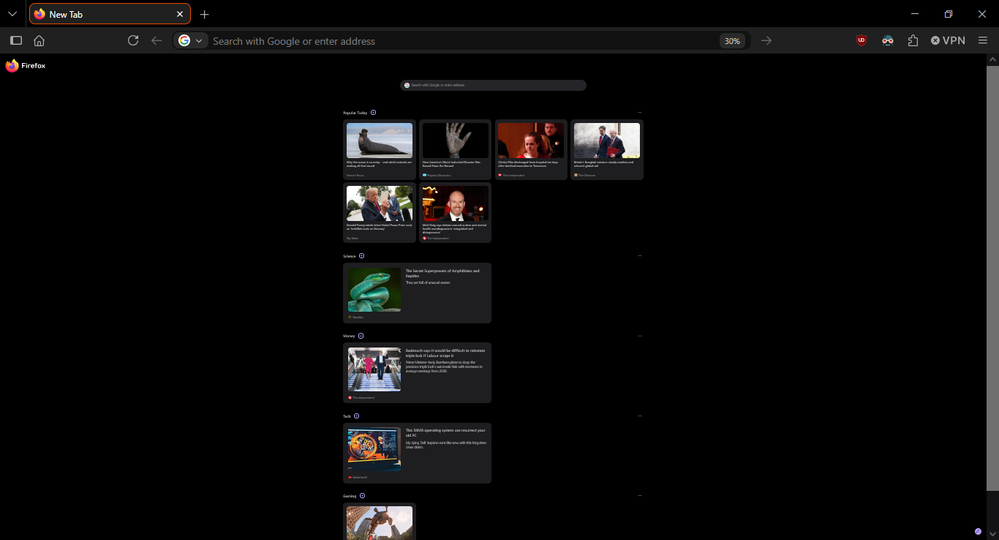Screen dimensions: 999x540
Task: Open The Independent source under Money card
Action: (361, 397)
